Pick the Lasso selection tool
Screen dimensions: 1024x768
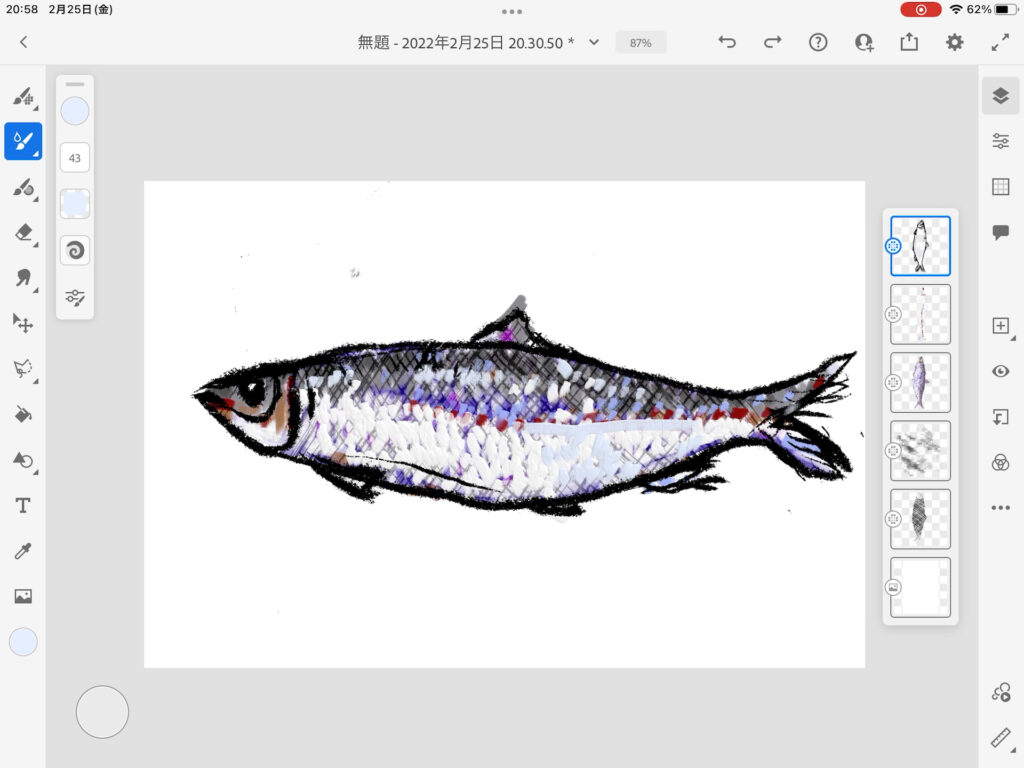pyautogui.click(x=22, y=369)
